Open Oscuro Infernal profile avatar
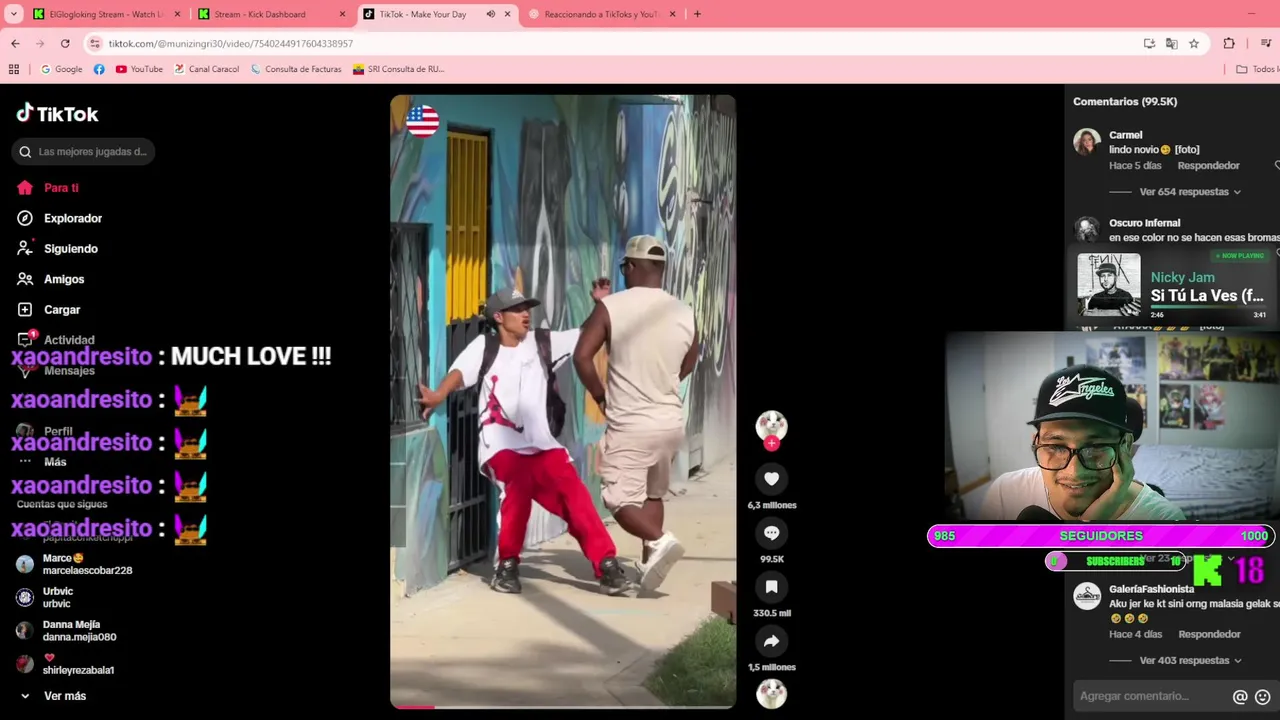This screenshot has width=1280, height=720. (1087, 230)
